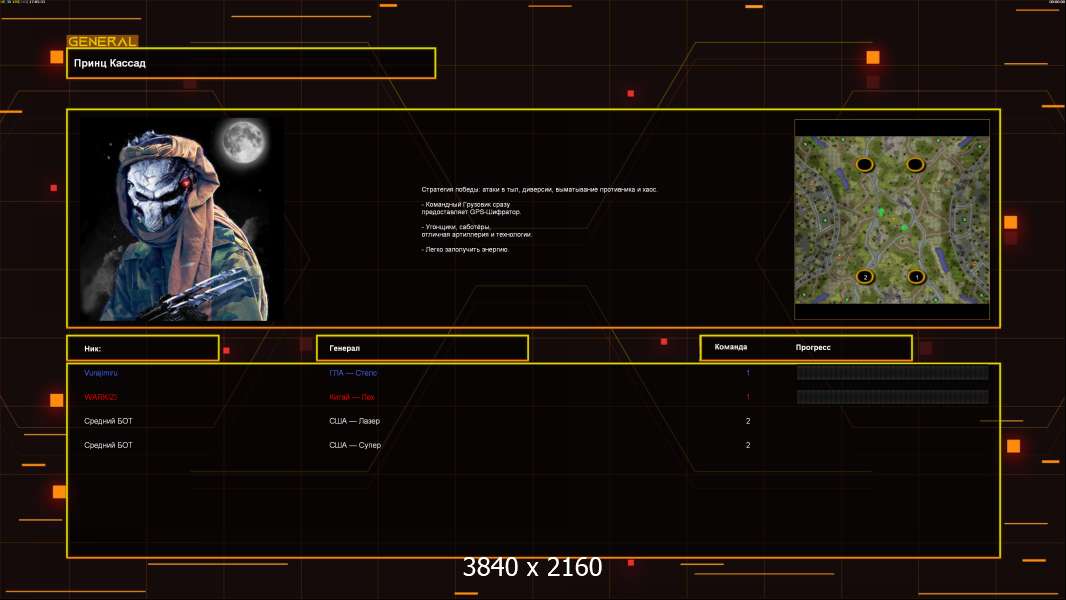Click the 'ГЛА — Стелс' general entry

(353, 373)
